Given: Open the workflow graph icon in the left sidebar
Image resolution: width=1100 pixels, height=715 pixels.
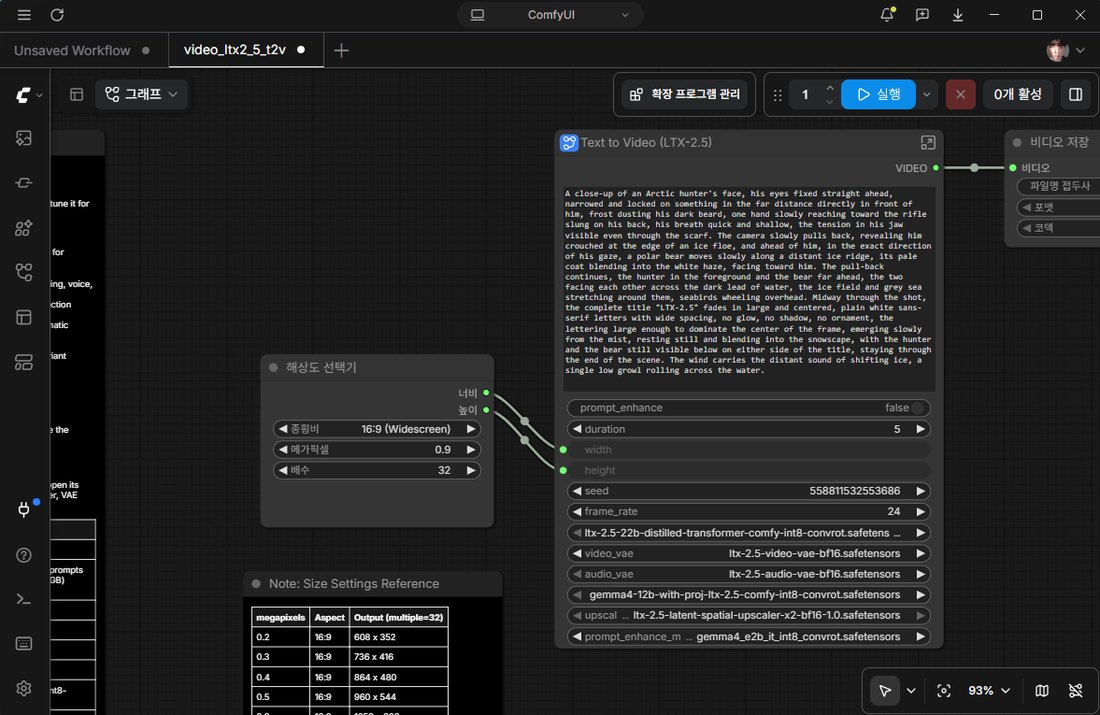Looking at the screenshot, I should [24, 272].
